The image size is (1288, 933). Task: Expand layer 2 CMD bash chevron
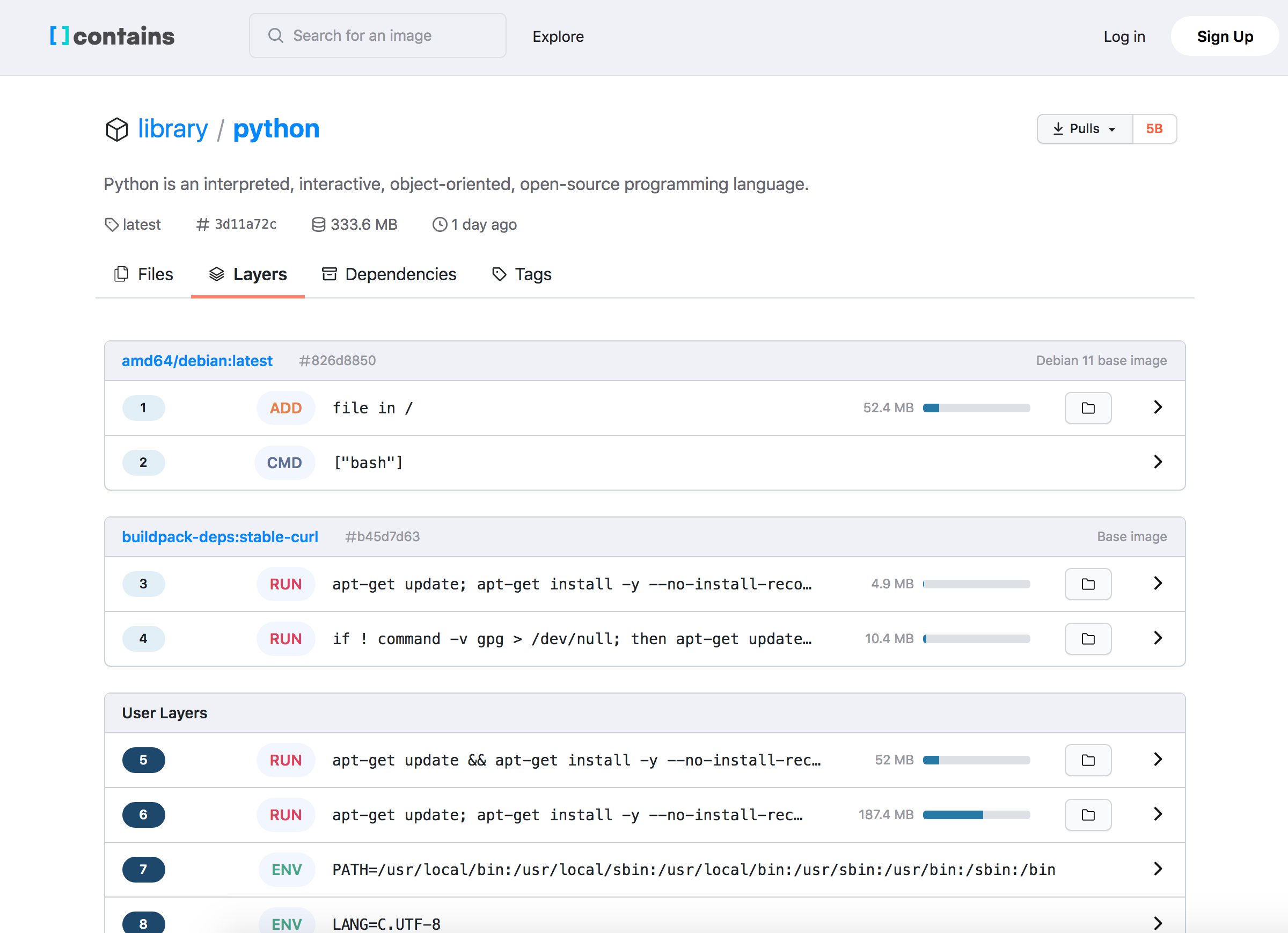pos(1158,462)
